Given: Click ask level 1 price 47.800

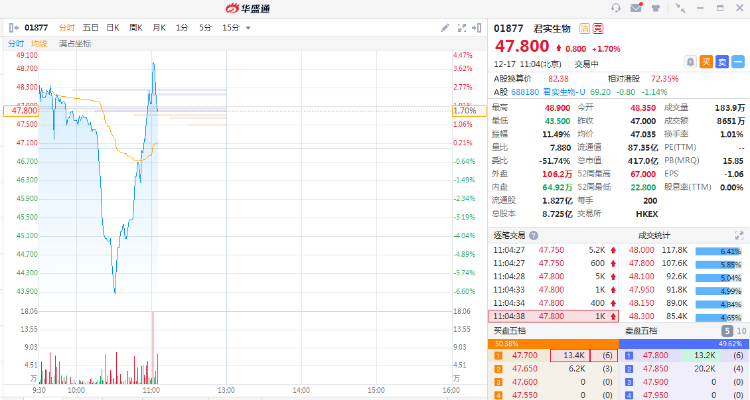Looking at the screenshot, I should click(655, 356).
